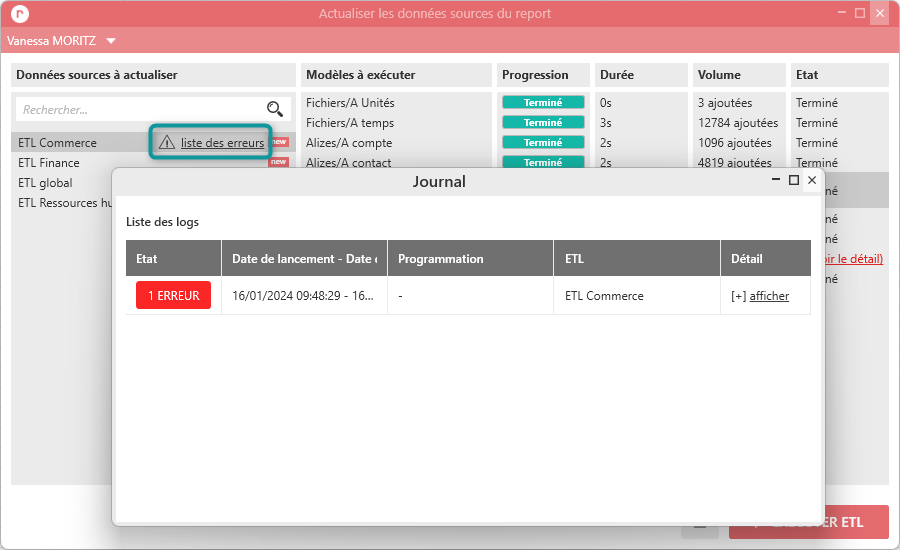Click the warning triangle icon beside ETL Commerce
Screen dimensions: 900x550
click(167, 143)
